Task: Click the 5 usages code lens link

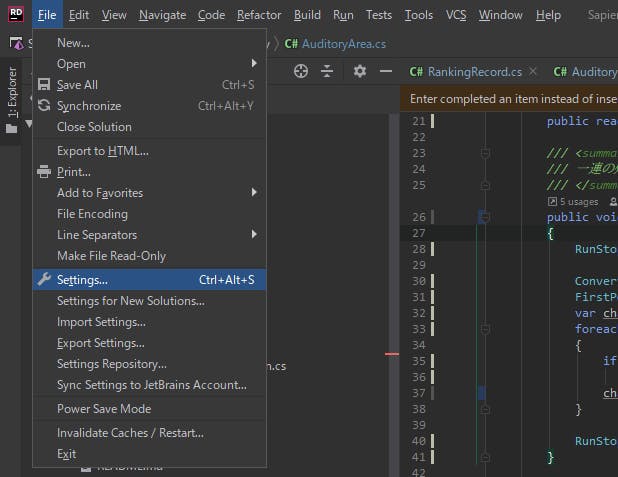Action: (579, 201)
